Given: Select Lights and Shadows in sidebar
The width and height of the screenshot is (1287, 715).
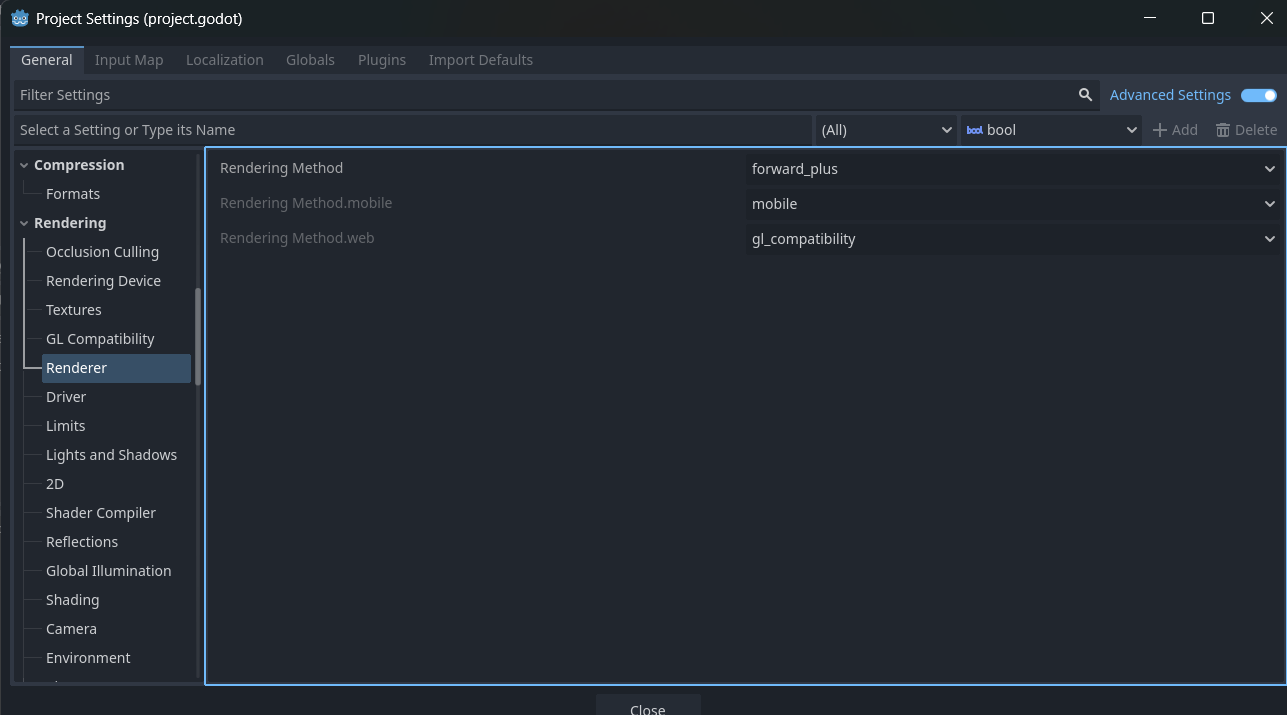Looking at the screenshot, I should (x=111, y=455).
